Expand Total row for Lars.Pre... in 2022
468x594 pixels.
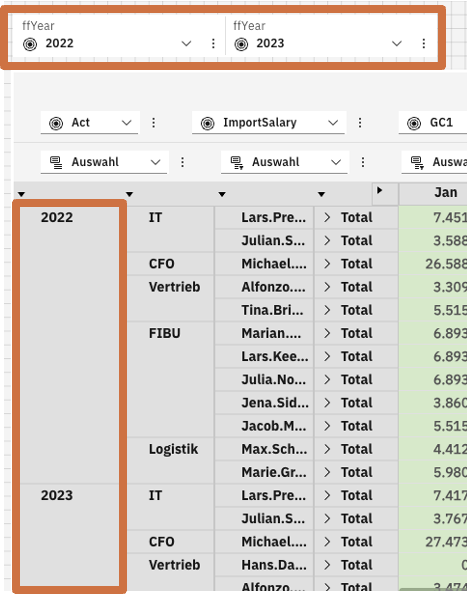pyautogui.click(x=327, y=217)
